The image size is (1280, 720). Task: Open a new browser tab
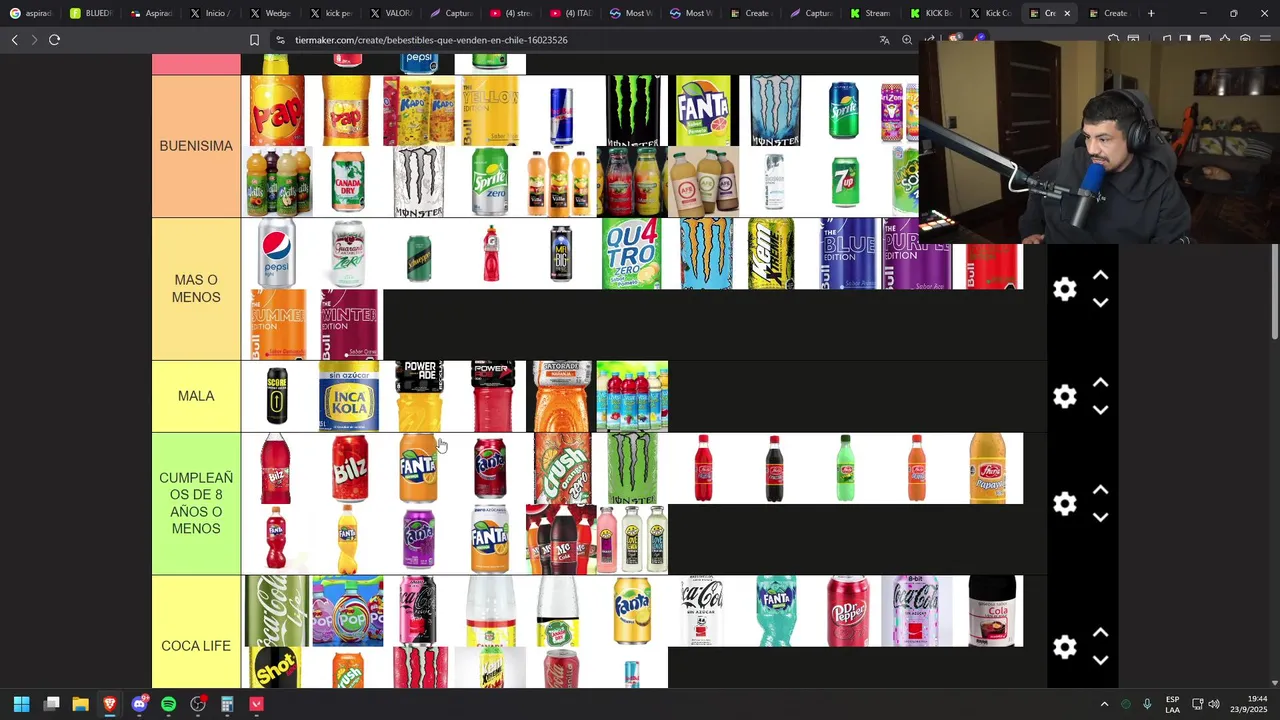(1151, 13)
